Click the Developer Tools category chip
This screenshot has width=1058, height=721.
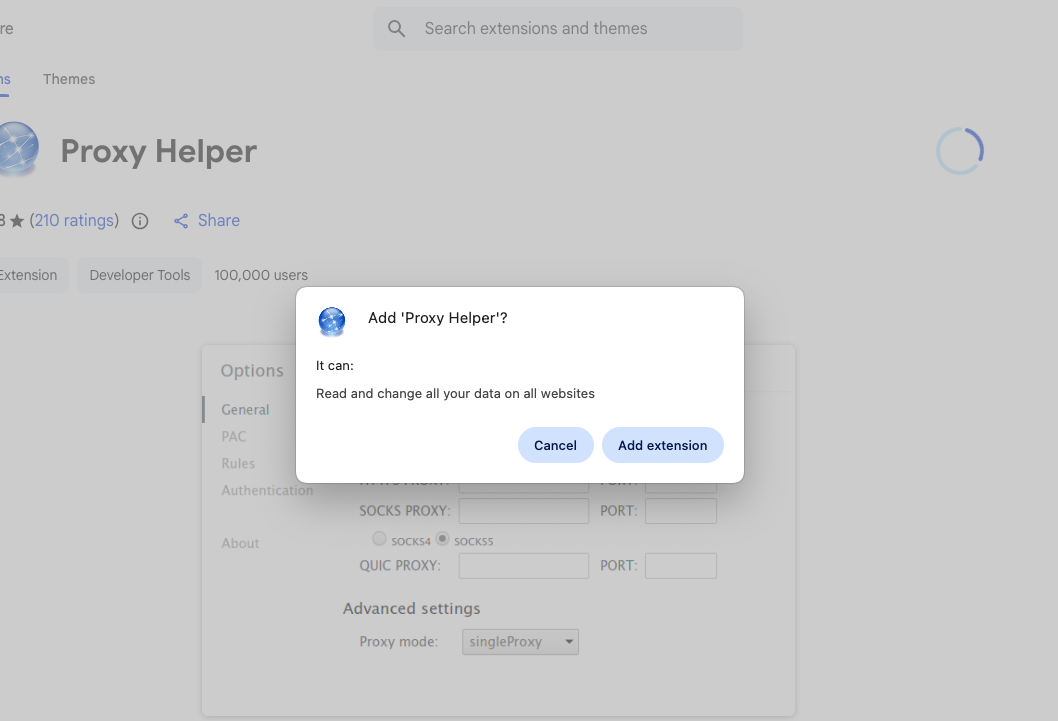(140, 275)
